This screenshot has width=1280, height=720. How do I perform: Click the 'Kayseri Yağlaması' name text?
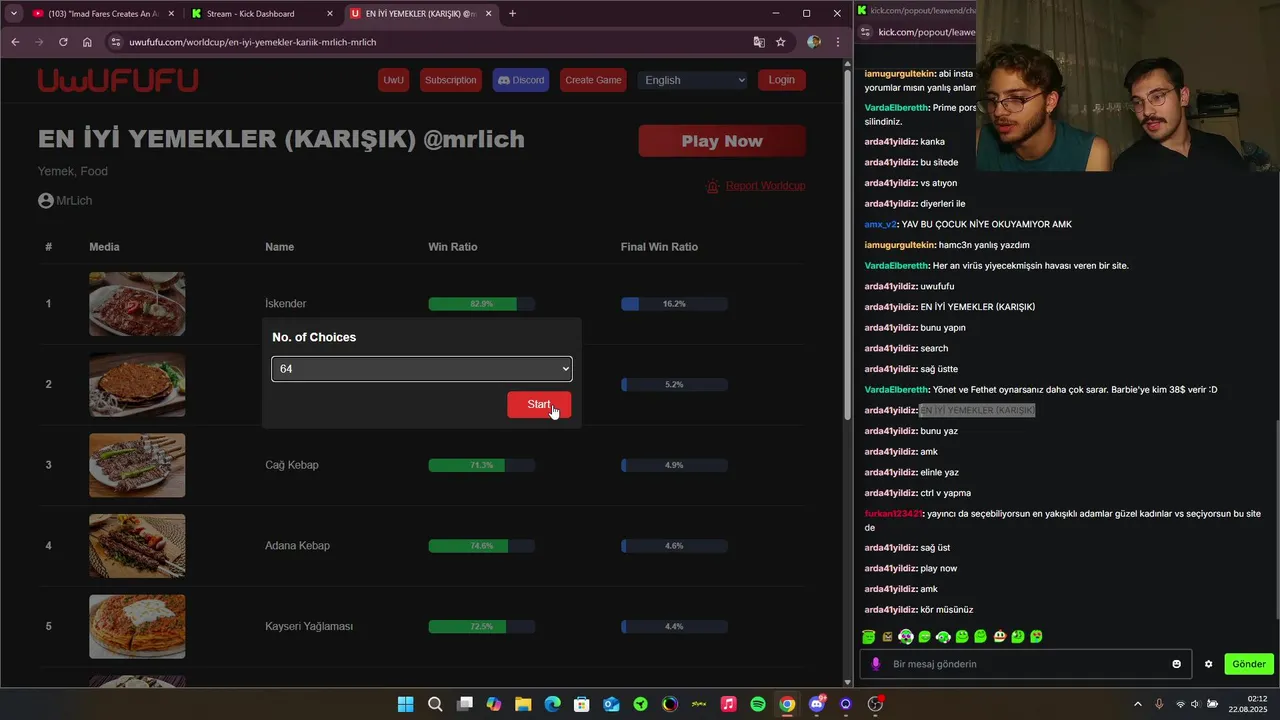pyautogui.click(x=309, y=626)
